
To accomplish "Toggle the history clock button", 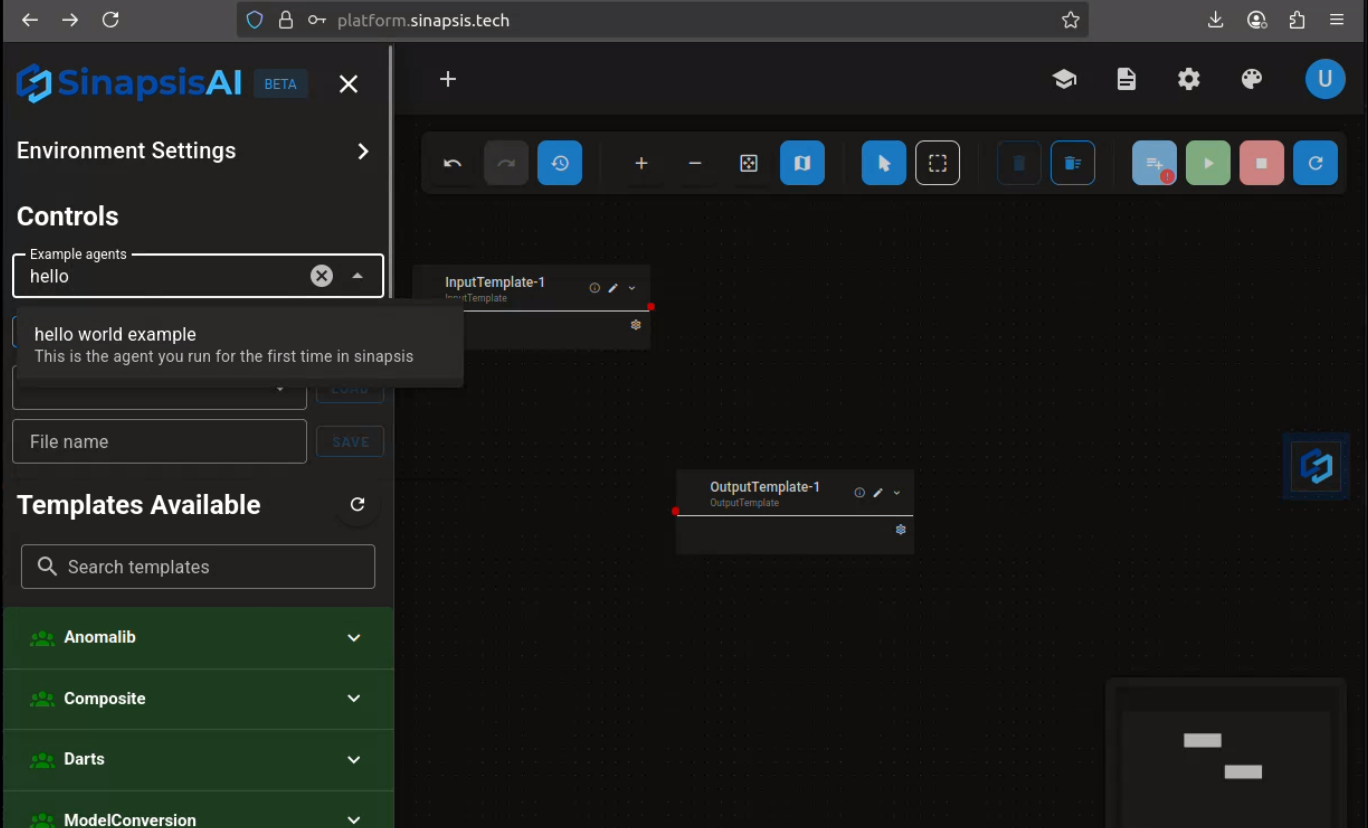I will pyautogui.click(x=559, y=163).
